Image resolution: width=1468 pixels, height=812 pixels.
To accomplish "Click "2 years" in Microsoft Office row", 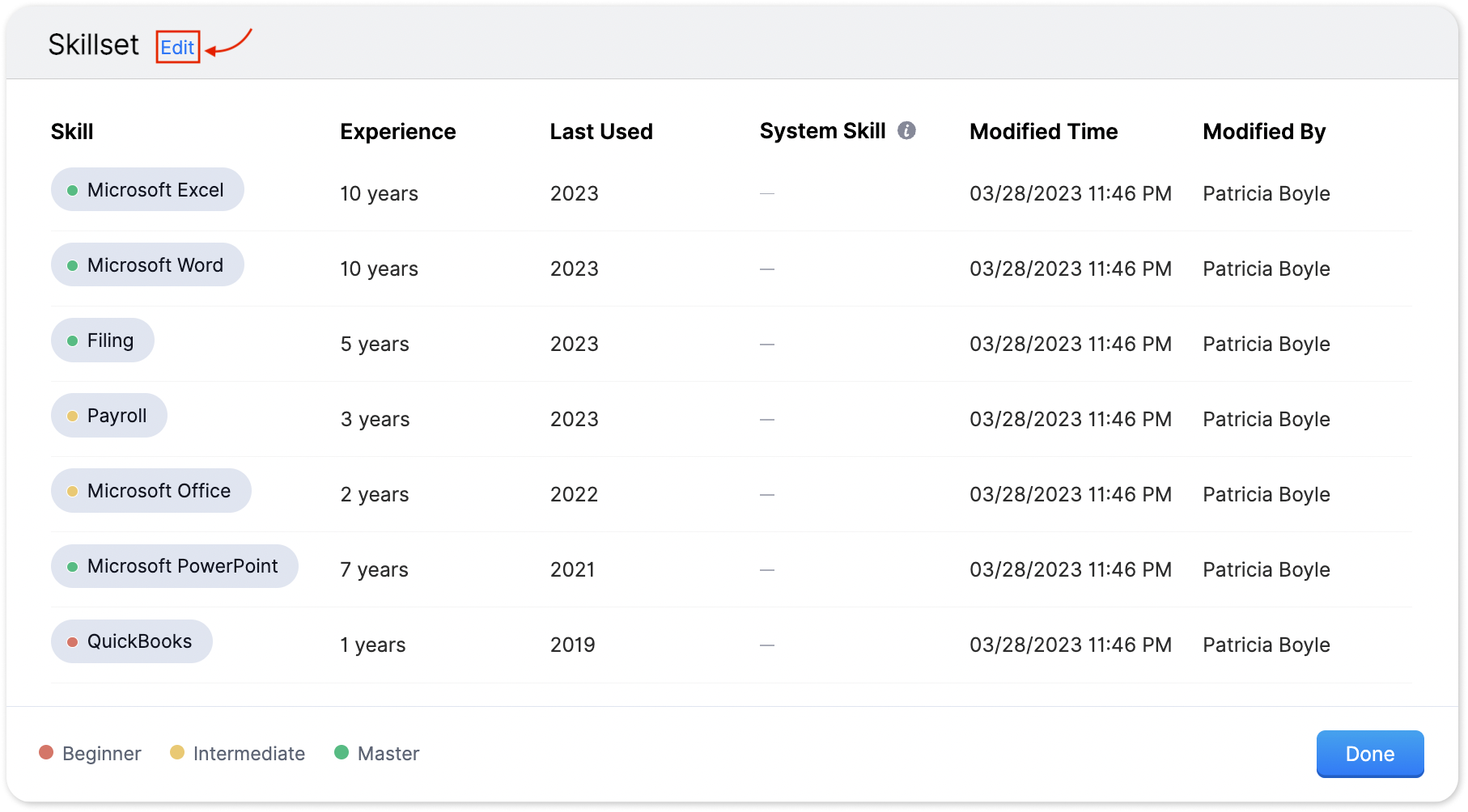I will click(375, 495).
